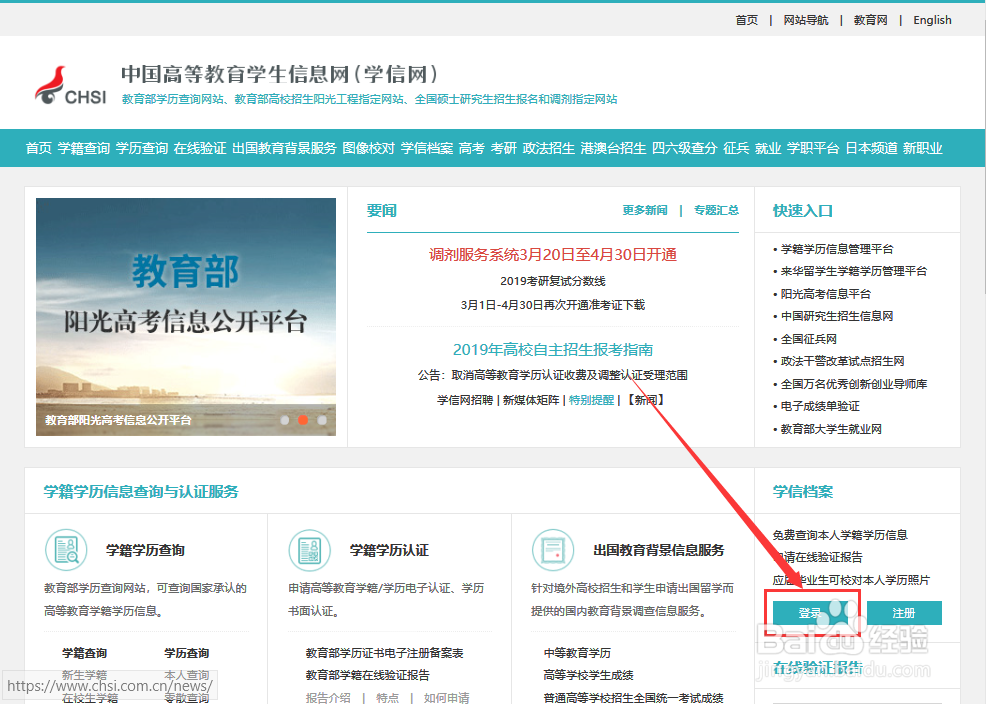This screenshot has height=704, width=986.
Task: Select 港澳台招生 in the navigation bar
Action: 613,148
